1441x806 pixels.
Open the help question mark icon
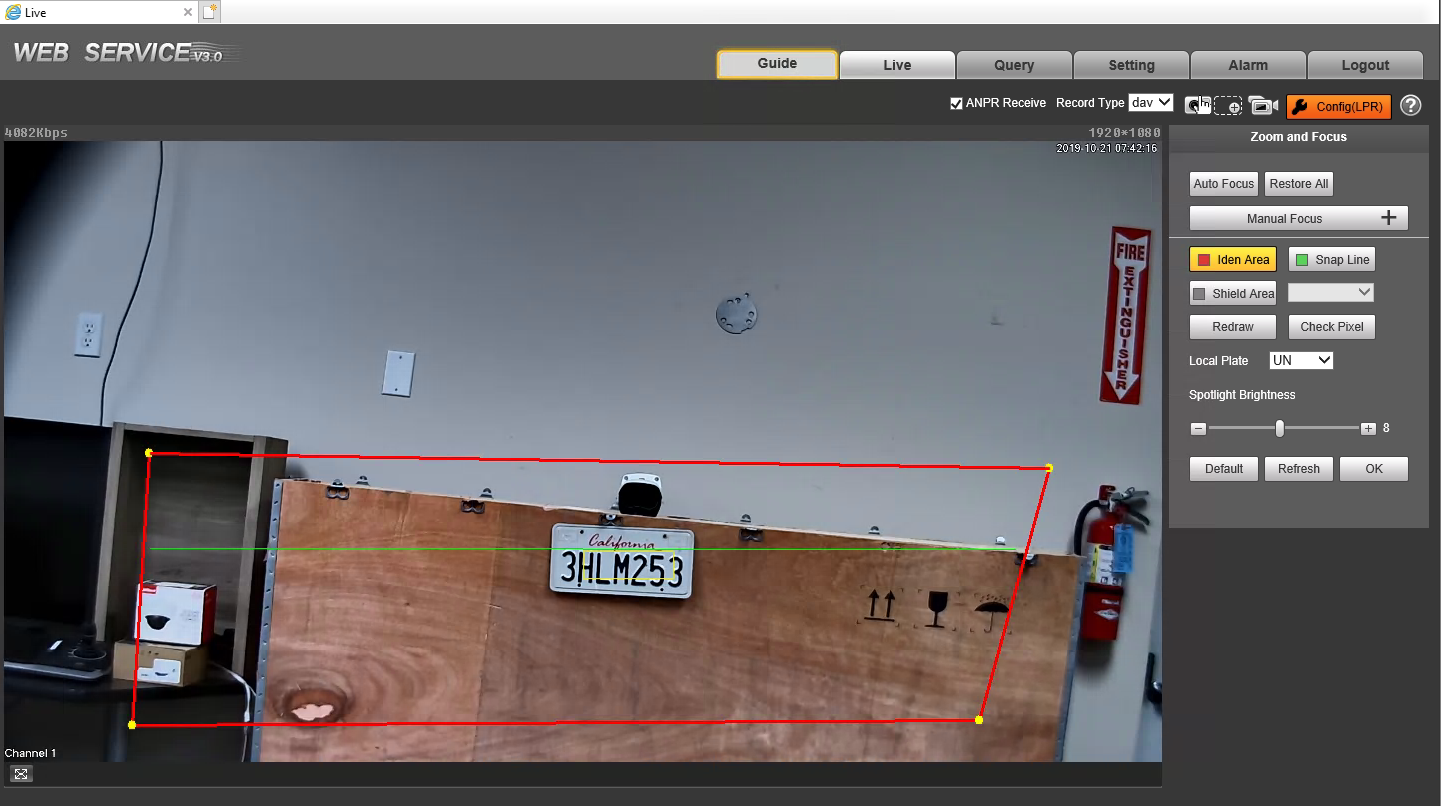1410,106
